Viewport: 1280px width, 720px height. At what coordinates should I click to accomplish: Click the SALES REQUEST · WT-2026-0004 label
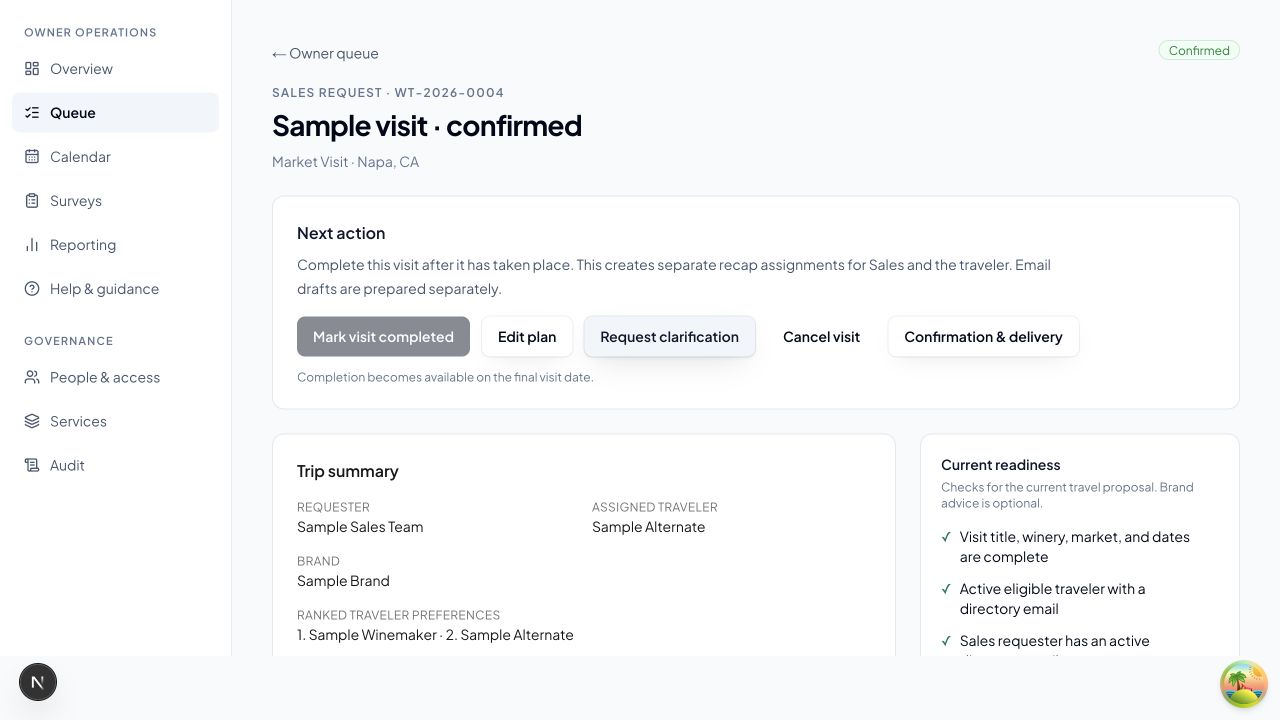[x=388, y=93]
